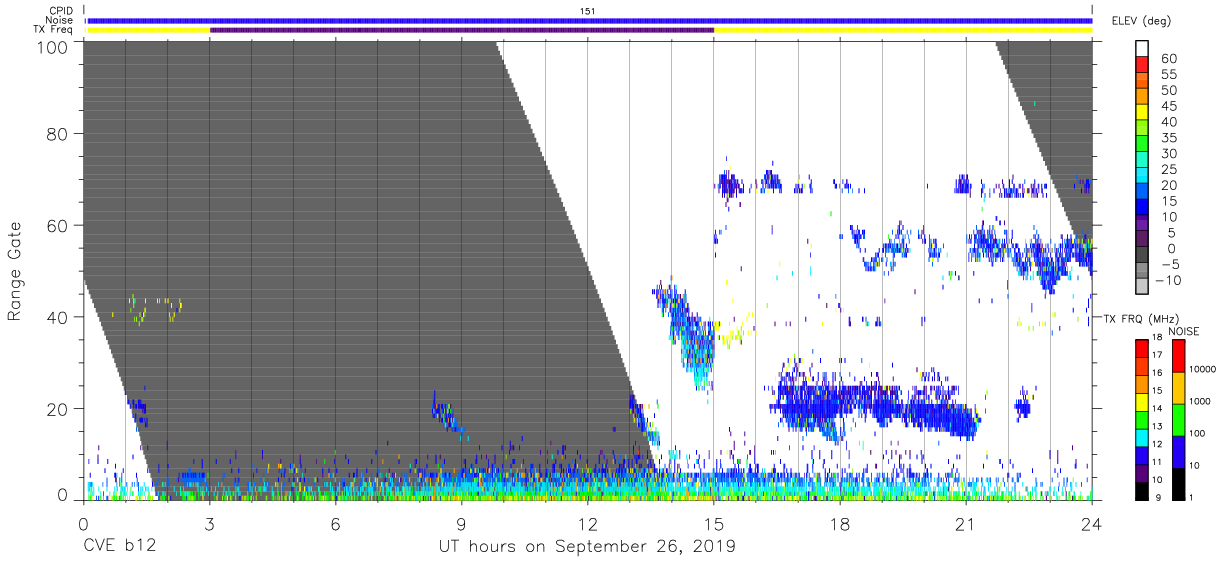Click x-axis tick label 15
The image size is (1228, 567).
[713, 523]
